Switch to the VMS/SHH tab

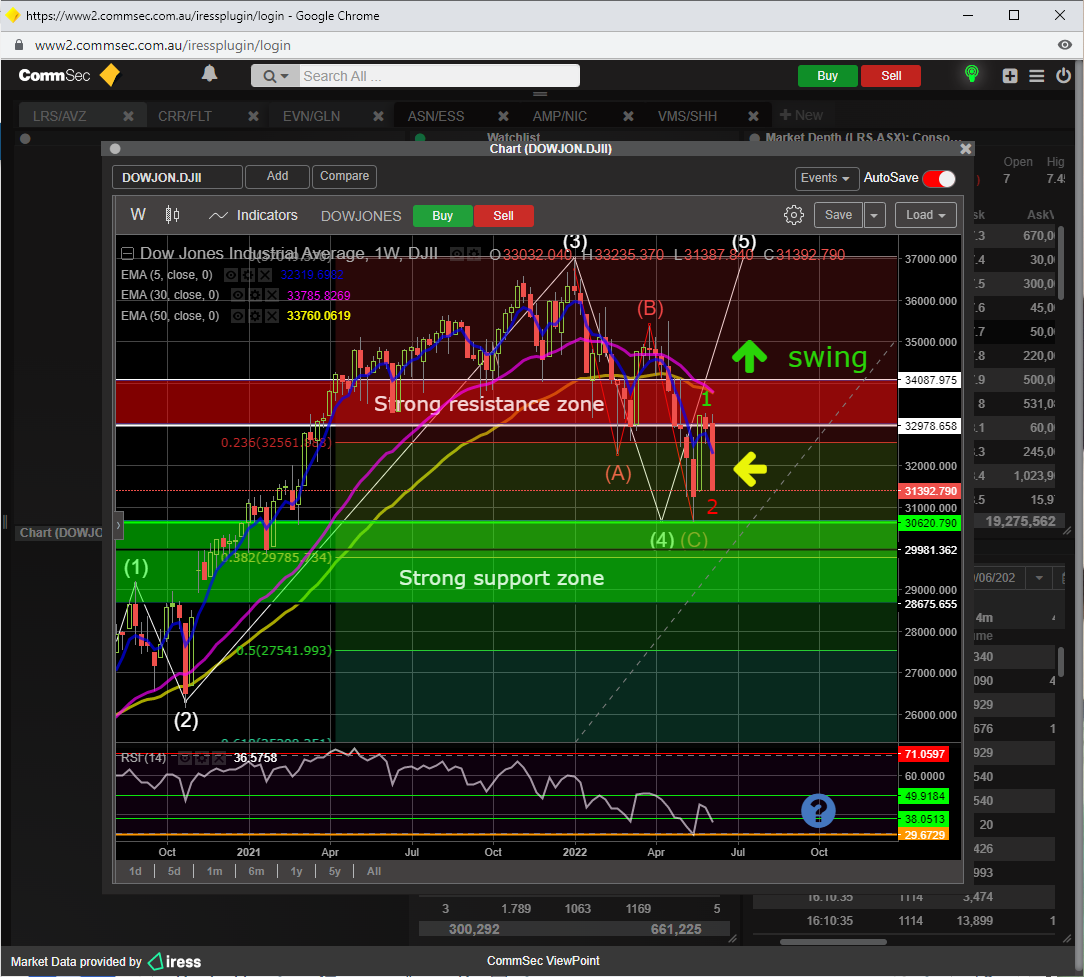(x=688, y=116)
